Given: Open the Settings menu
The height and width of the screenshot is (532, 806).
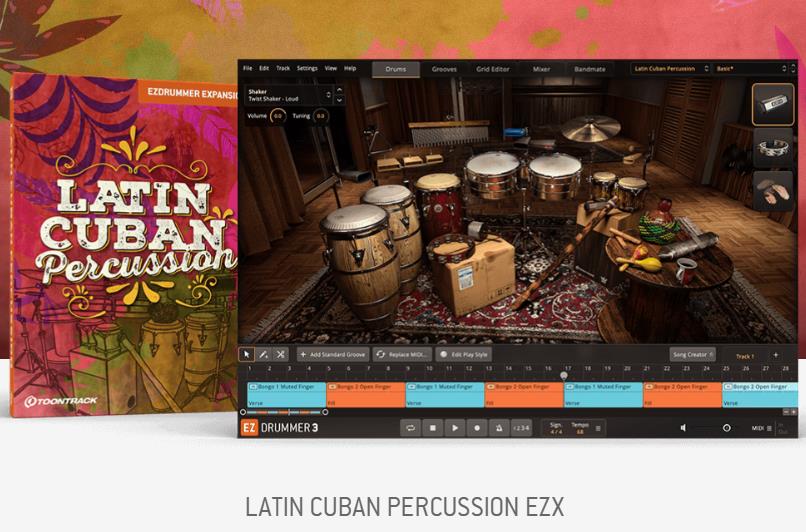Looking at the screenshot, I should (x=307, y=68).
